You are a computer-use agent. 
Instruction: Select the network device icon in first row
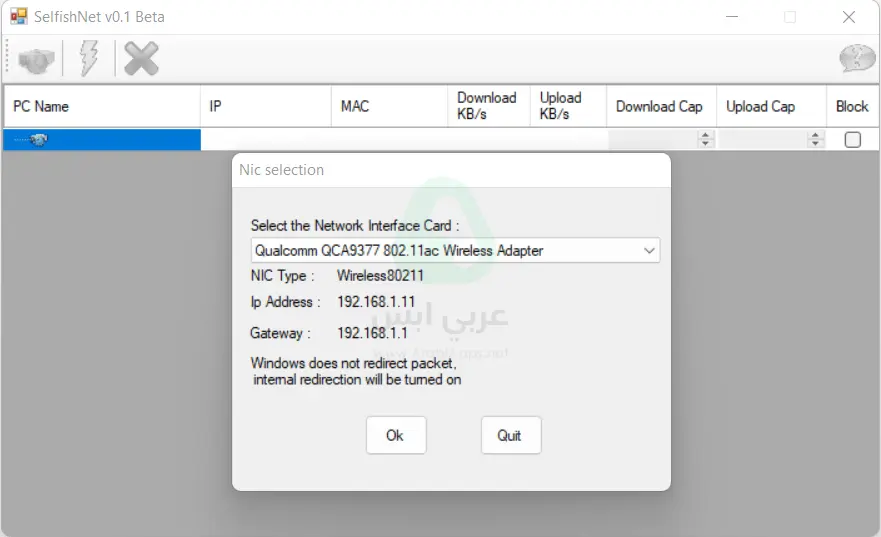coord(38,140)
